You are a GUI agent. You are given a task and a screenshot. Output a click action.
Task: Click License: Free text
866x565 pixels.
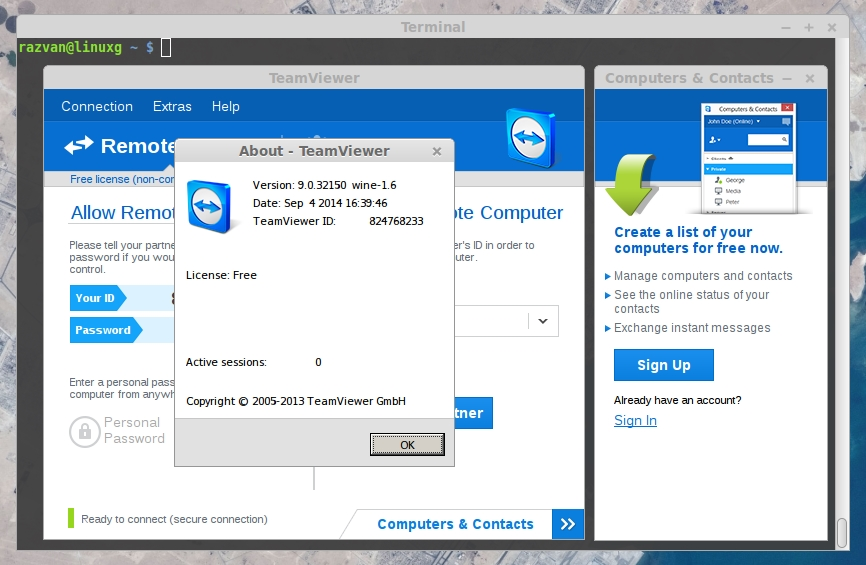(x=221, y=275)
